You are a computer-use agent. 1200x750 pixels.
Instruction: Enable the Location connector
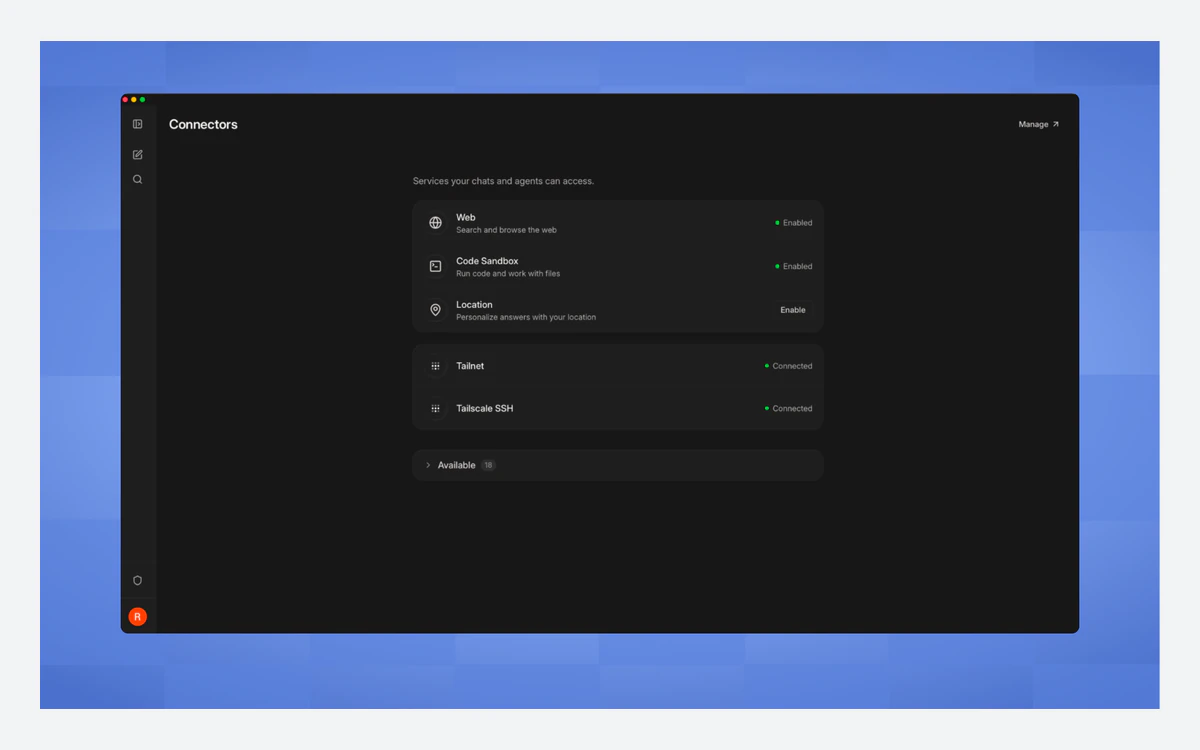(x=793, y=310)
